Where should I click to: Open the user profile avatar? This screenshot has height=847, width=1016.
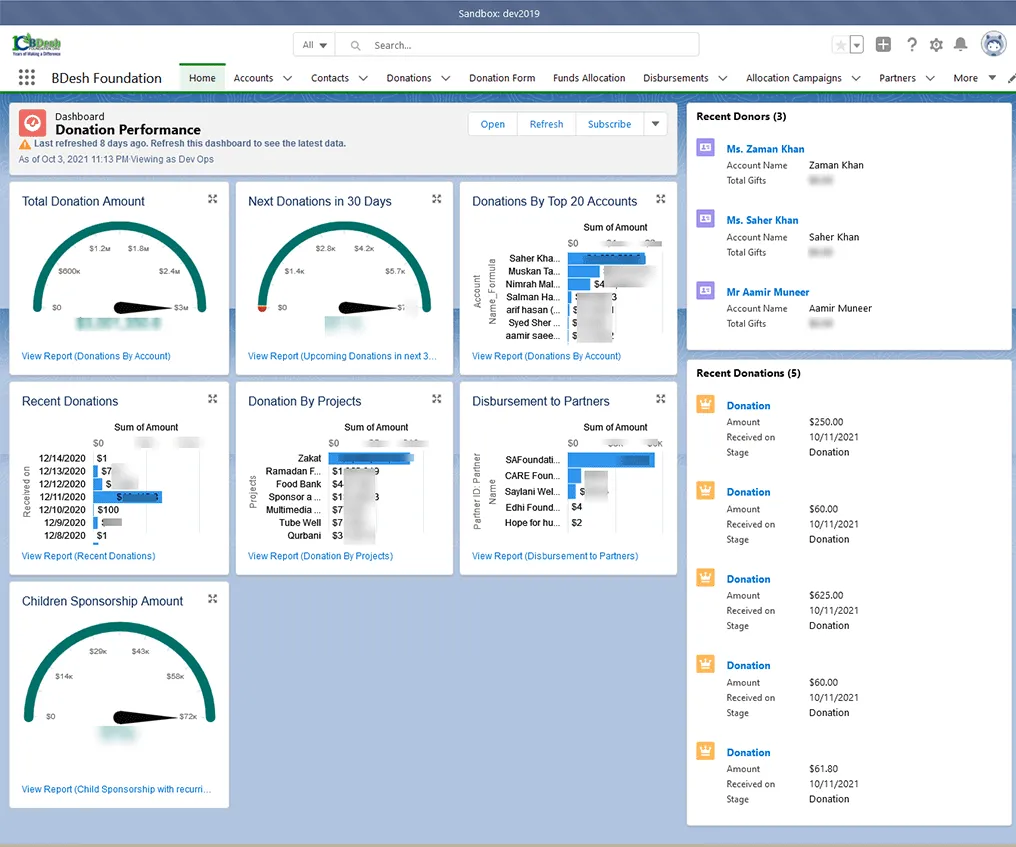point(993,44)
